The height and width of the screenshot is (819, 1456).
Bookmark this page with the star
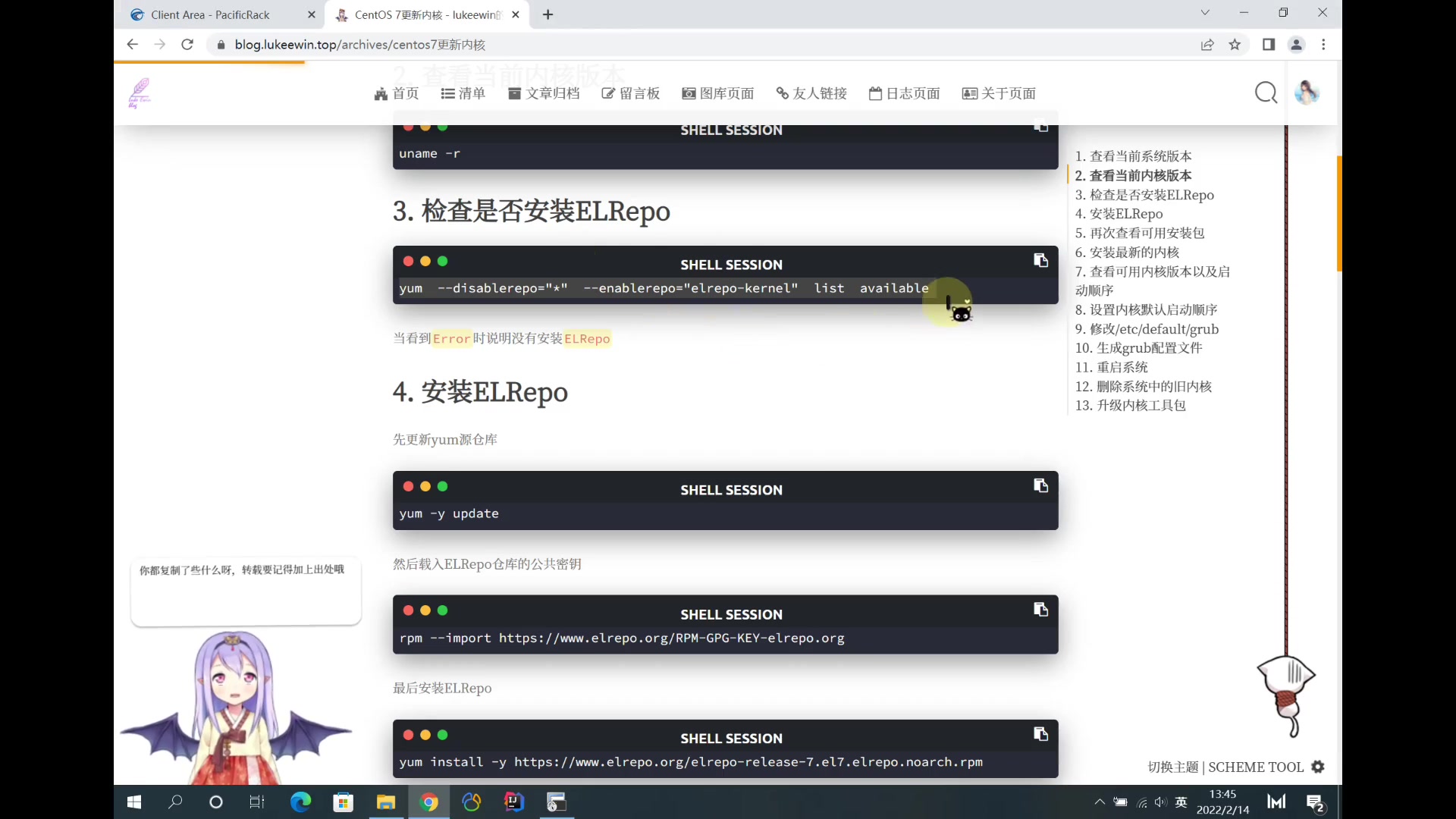click(x=1235, y=45)
